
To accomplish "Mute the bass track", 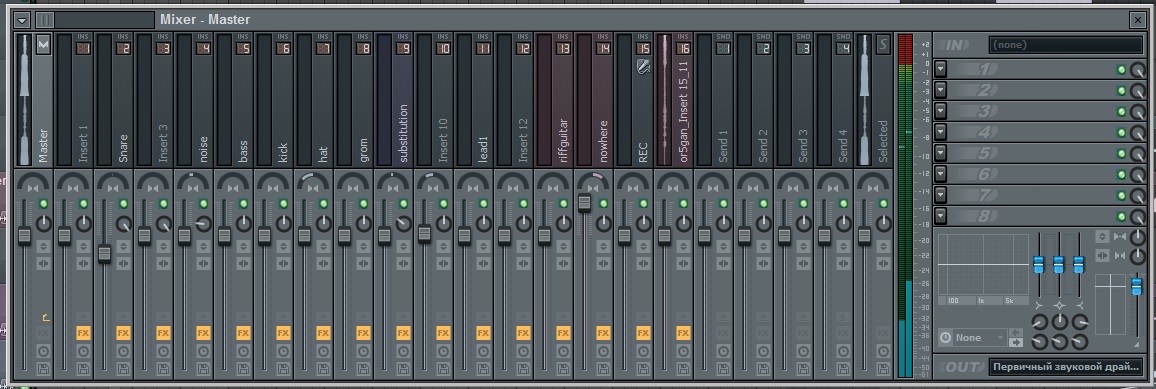I will (x=243, y=203).
